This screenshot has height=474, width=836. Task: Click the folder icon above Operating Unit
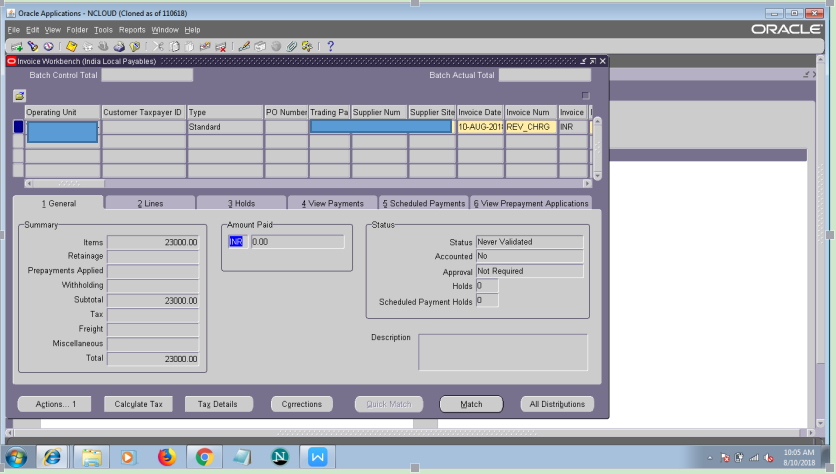click(x=20, y=96)
